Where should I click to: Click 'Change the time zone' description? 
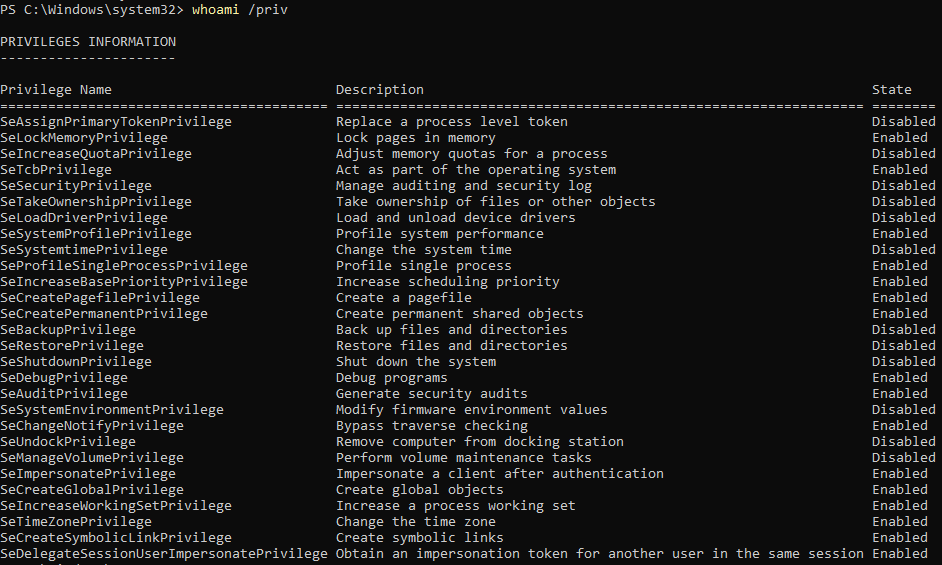coord(416,522)
